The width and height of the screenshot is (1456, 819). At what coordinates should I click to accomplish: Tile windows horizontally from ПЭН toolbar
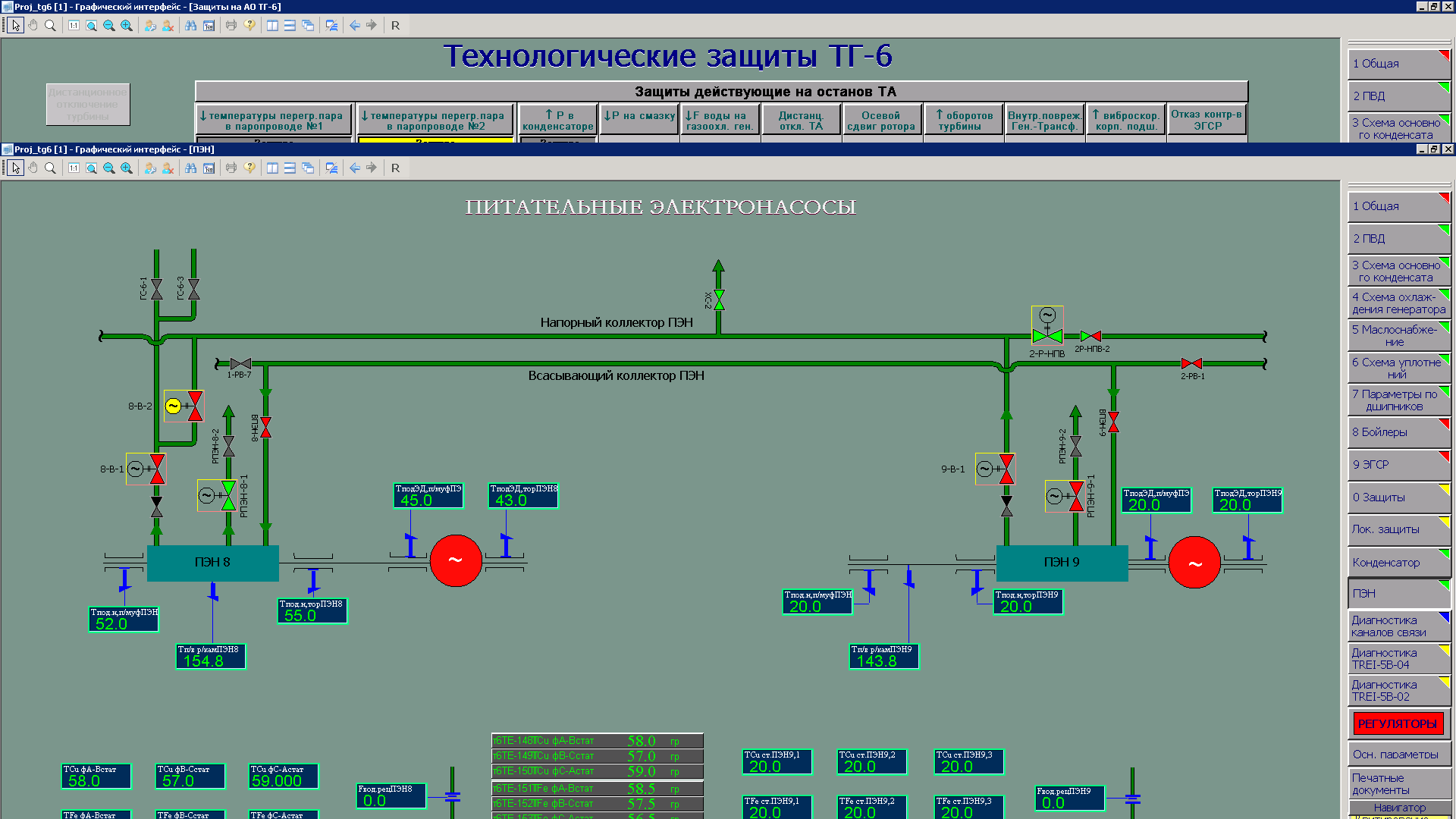coord(290,168)
